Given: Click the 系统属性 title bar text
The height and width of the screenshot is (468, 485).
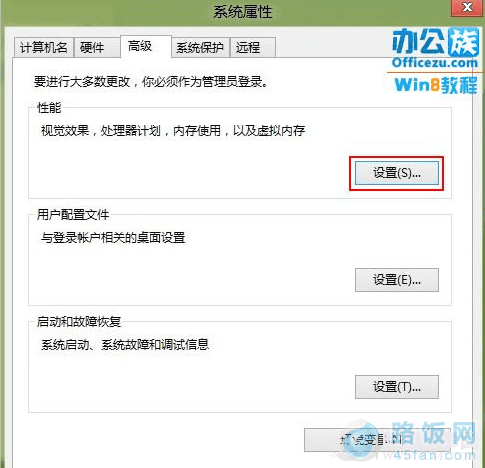Looking at the screenshot, I should point(243,12).
